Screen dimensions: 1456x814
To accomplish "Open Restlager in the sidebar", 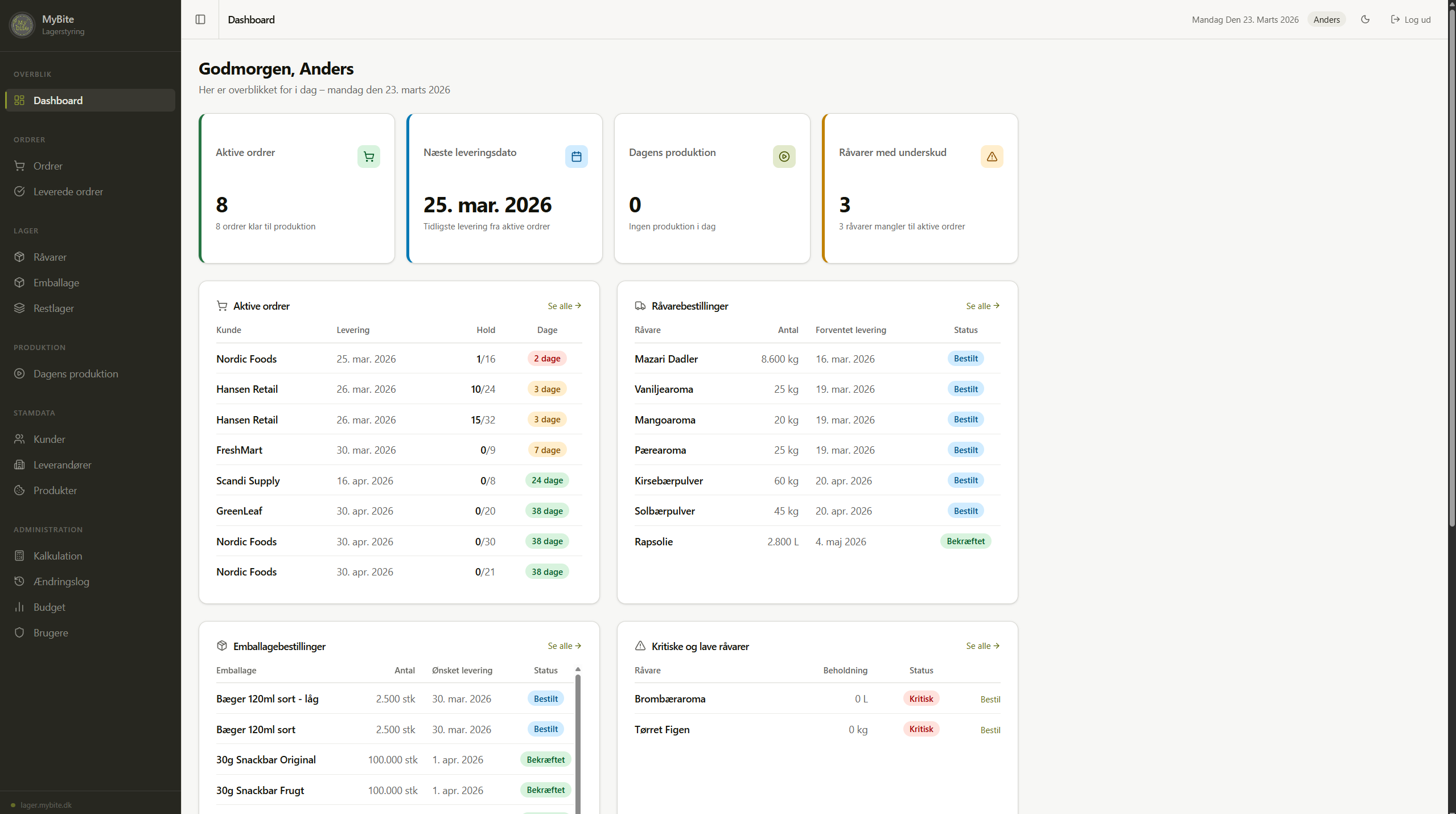I will click(54, 308).
